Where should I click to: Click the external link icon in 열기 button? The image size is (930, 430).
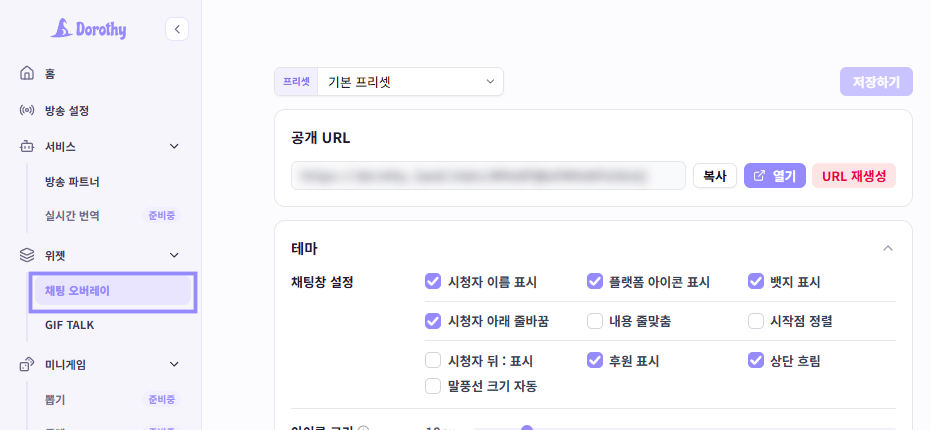point(759,176)
